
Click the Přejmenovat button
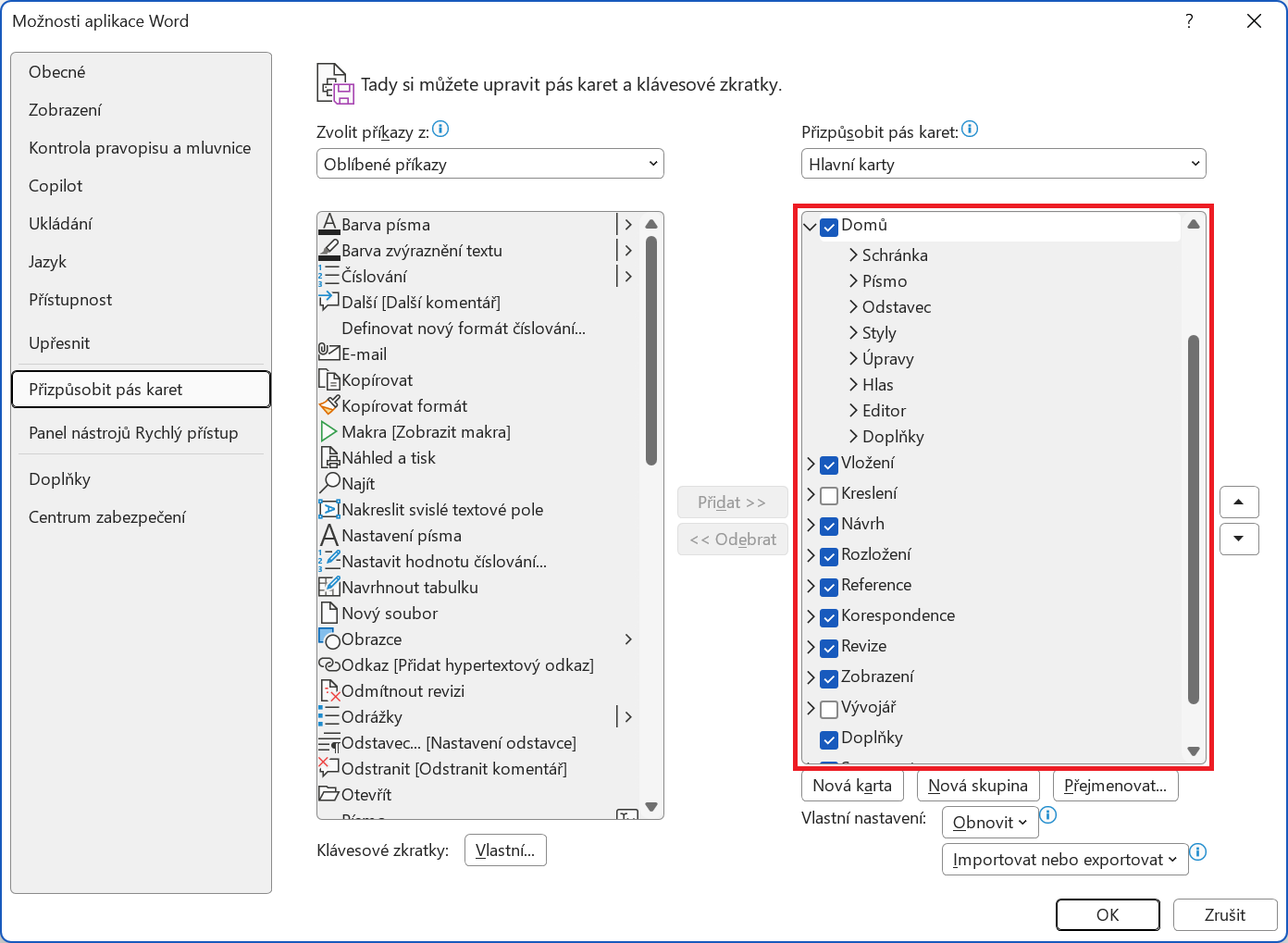1115,786
